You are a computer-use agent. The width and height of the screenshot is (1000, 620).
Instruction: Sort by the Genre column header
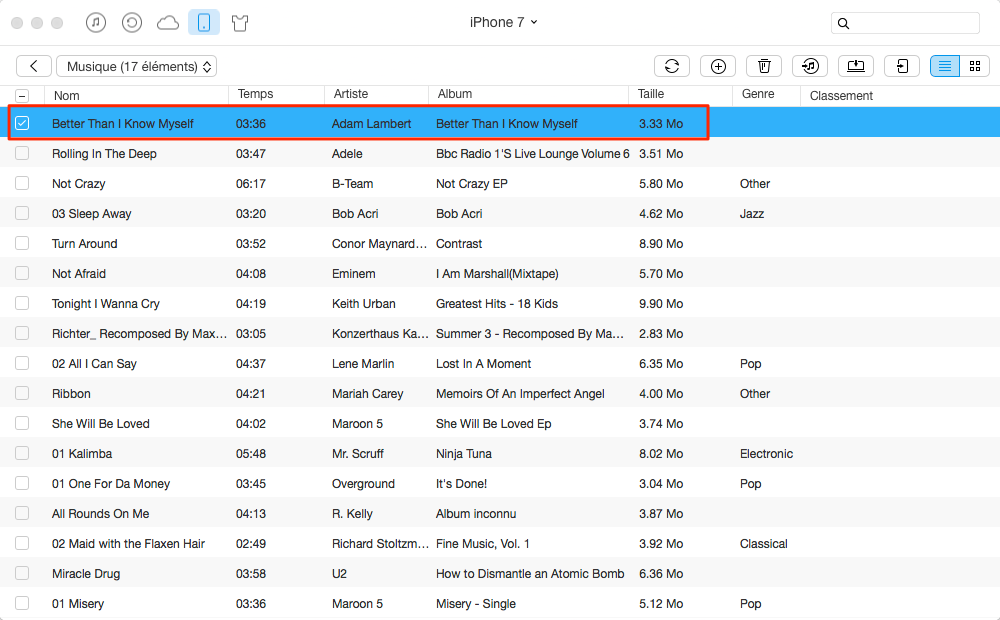pos(758,94)
